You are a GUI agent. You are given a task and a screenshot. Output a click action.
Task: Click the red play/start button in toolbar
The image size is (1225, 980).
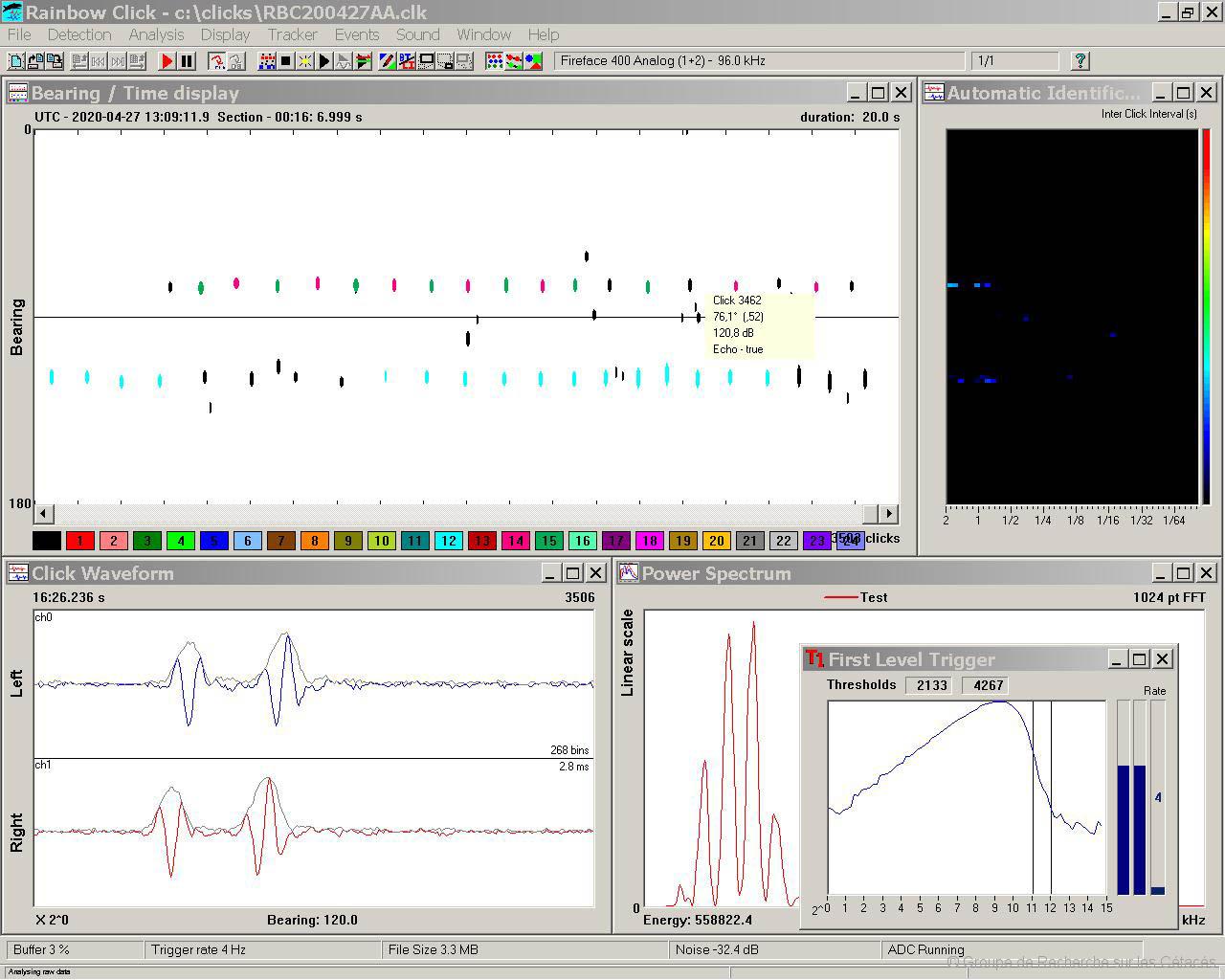[167, 61]
